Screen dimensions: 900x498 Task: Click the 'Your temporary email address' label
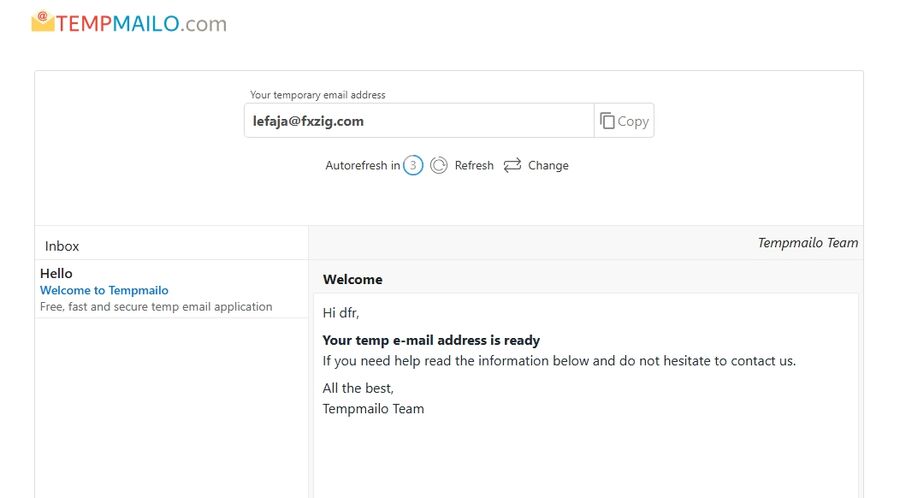tap(317, 95)
